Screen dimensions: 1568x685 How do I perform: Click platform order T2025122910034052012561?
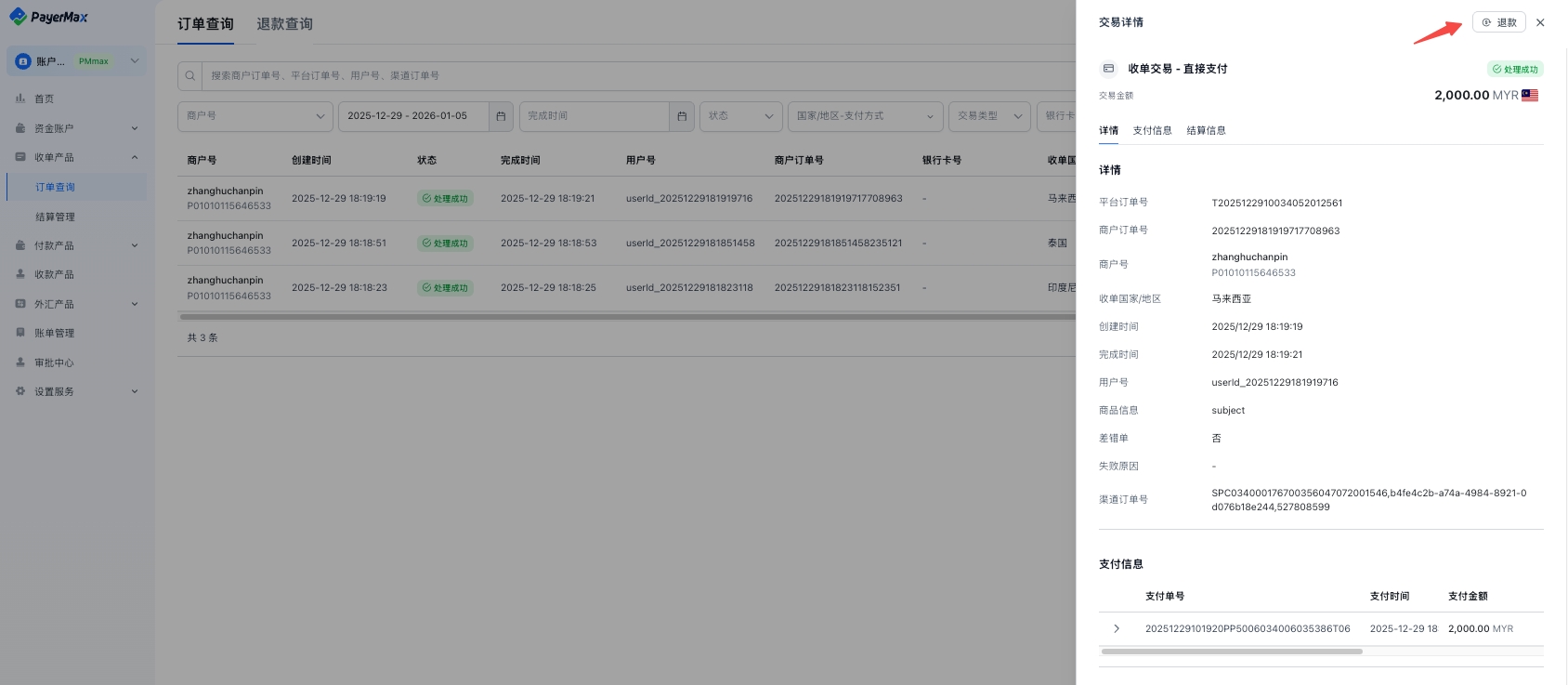(1276, 203)
